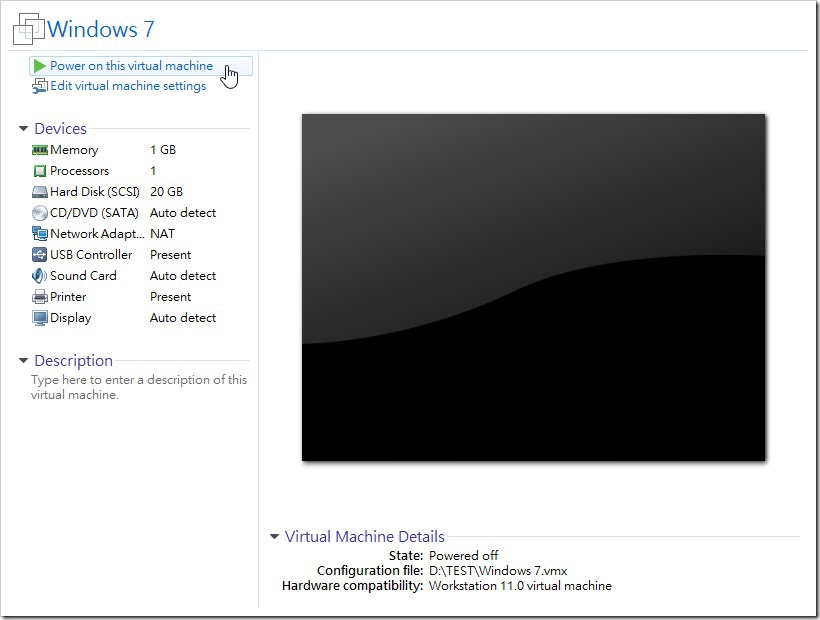Viewport: 820px width, 620px height.
Task: Open the Network Adapter device entry
Action: (x=97, y=234)
